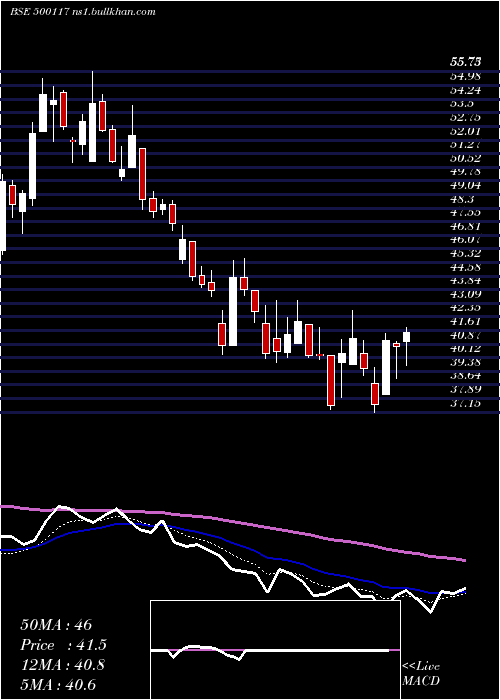Click inside the MACD inset chart box
The width and height of the screenshot is (500, 700).
(x=275, y=650)
